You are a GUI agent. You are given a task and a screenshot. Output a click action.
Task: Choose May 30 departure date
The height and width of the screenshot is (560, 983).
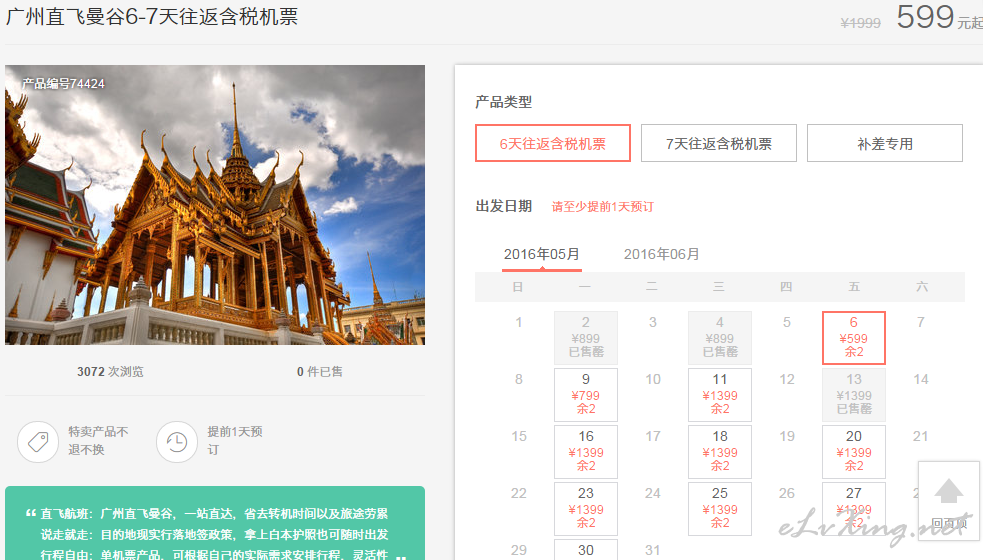coord(586,549)
